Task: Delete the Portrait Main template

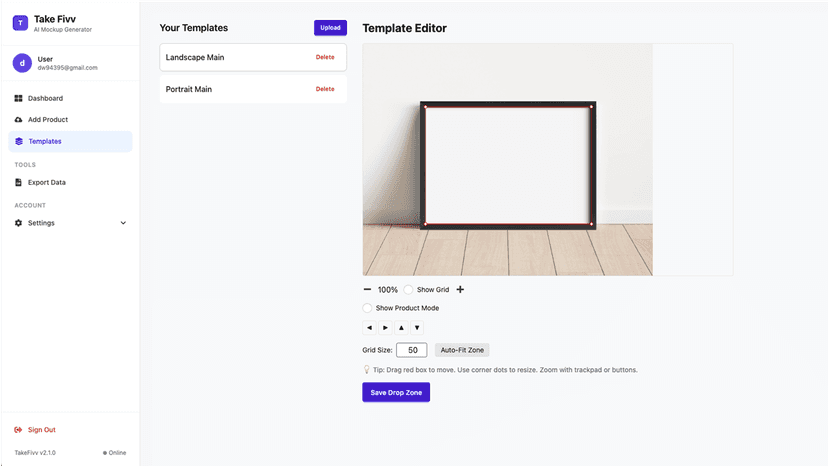Action: click(325, 89)
